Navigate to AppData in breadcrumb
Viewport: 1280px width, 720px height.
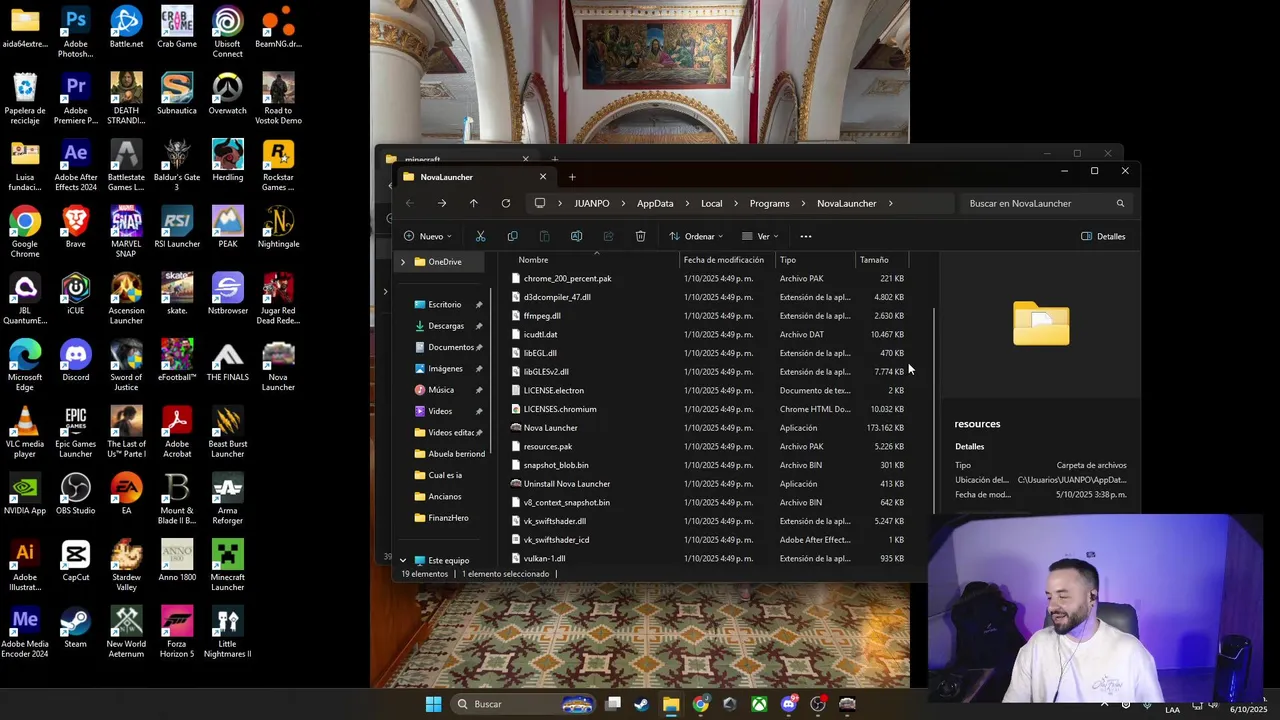pyautogui.click(x=655, y=203)
